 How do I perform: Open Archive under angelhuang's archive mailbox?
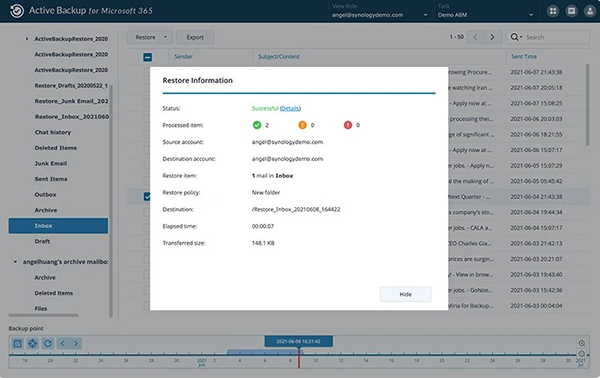[45, 277]
